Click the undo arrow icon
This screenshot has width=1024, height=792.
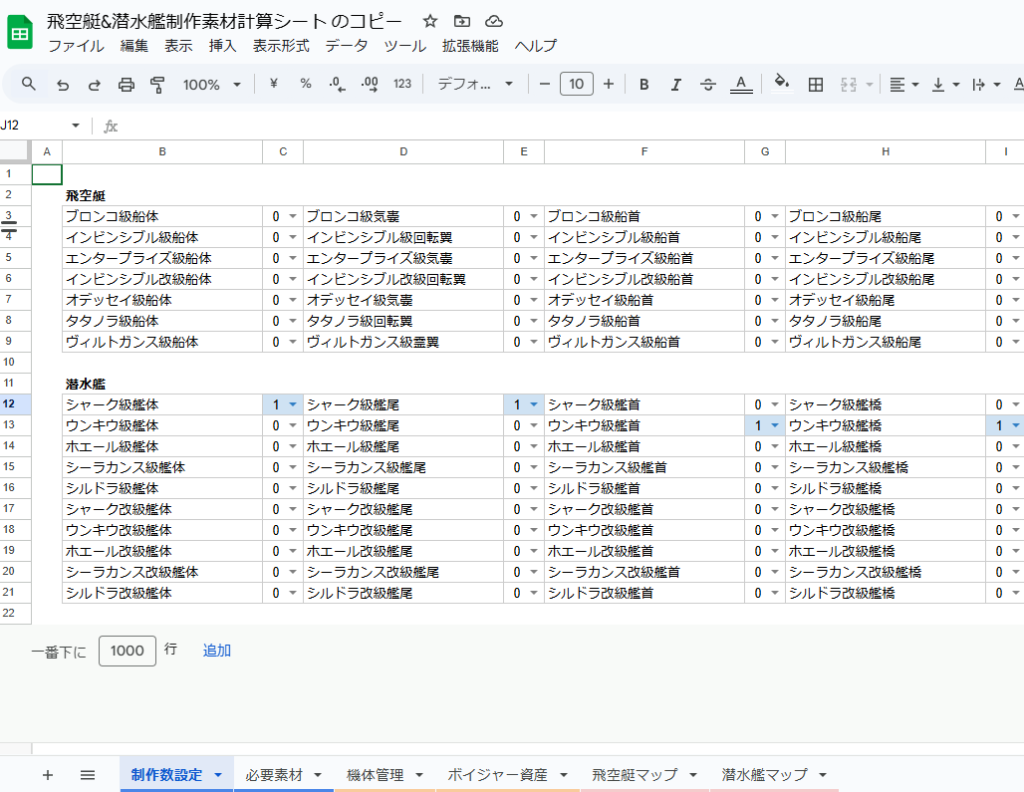pos(62,85)
